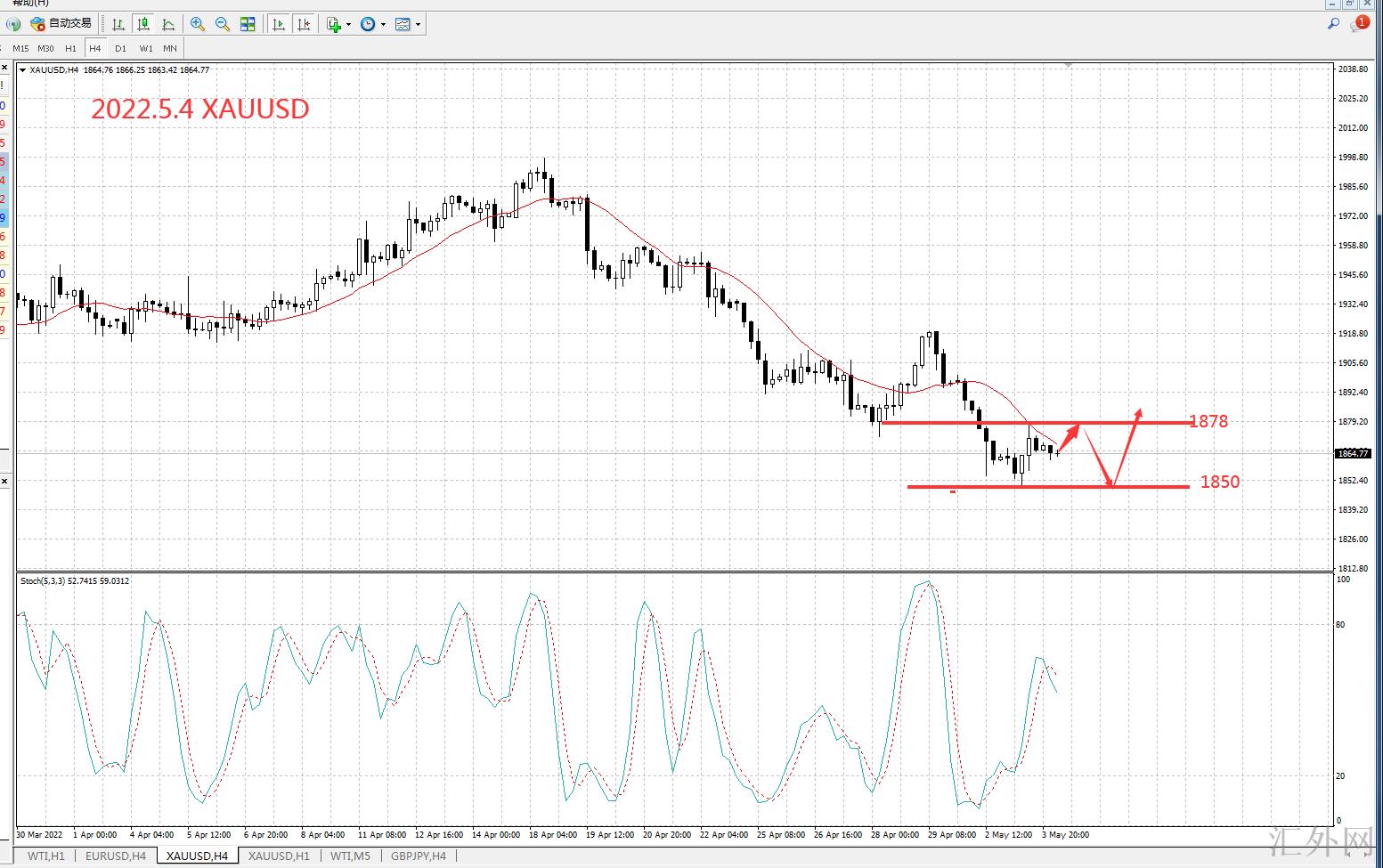This screenshot has width=1383, height=868.
Task: Select the line chart icon
Action: [x=168, y=24]
